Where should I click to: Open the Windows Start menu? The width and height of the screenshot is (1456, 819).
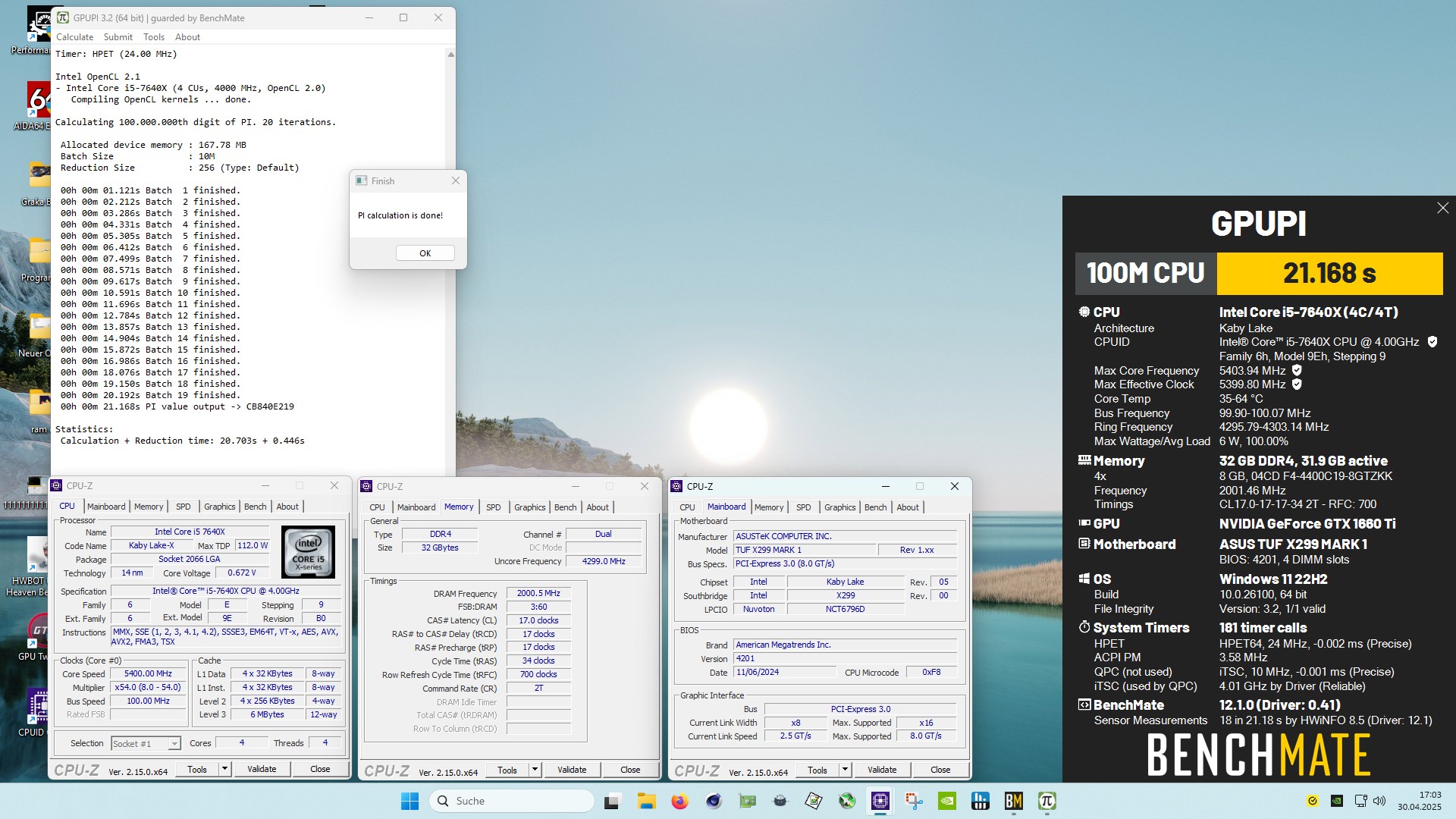409,801
